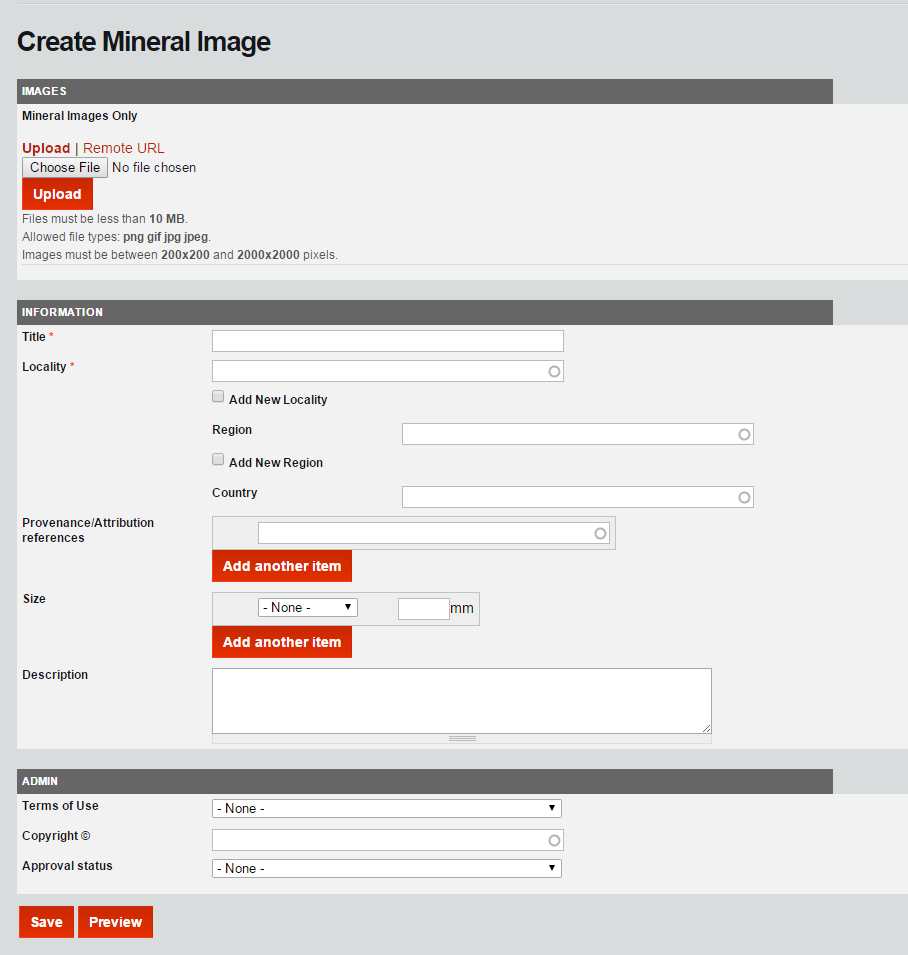Open the Approval status dropdown

(387, 869)
